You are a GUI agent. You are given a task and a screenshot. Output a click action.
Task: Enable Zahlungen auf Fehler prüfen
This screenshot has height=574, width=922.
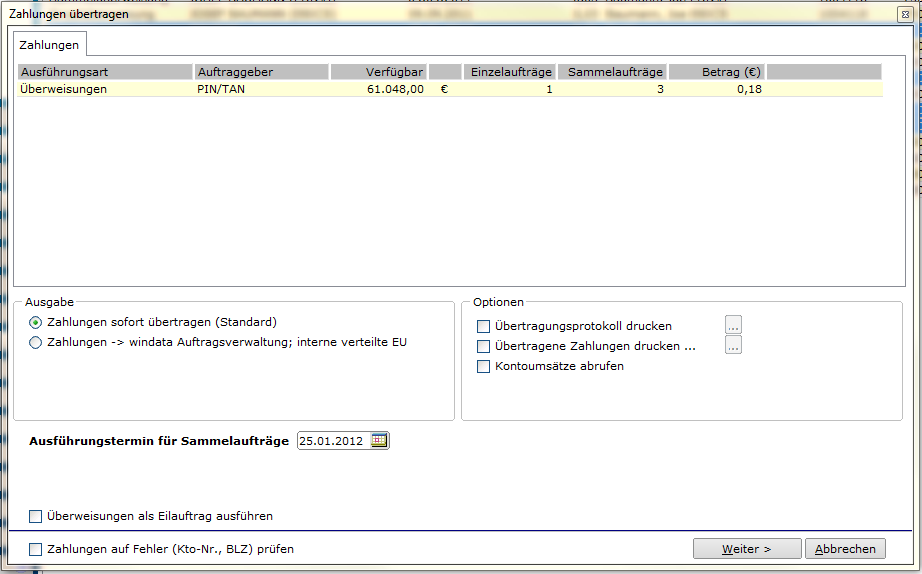click(x=36, y=549)
